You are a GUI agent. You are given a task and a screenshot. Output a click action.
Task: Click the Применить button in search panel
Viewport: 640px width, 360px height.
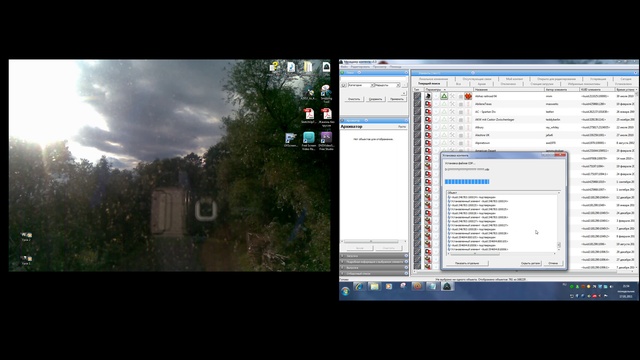[x=396, y=99]
